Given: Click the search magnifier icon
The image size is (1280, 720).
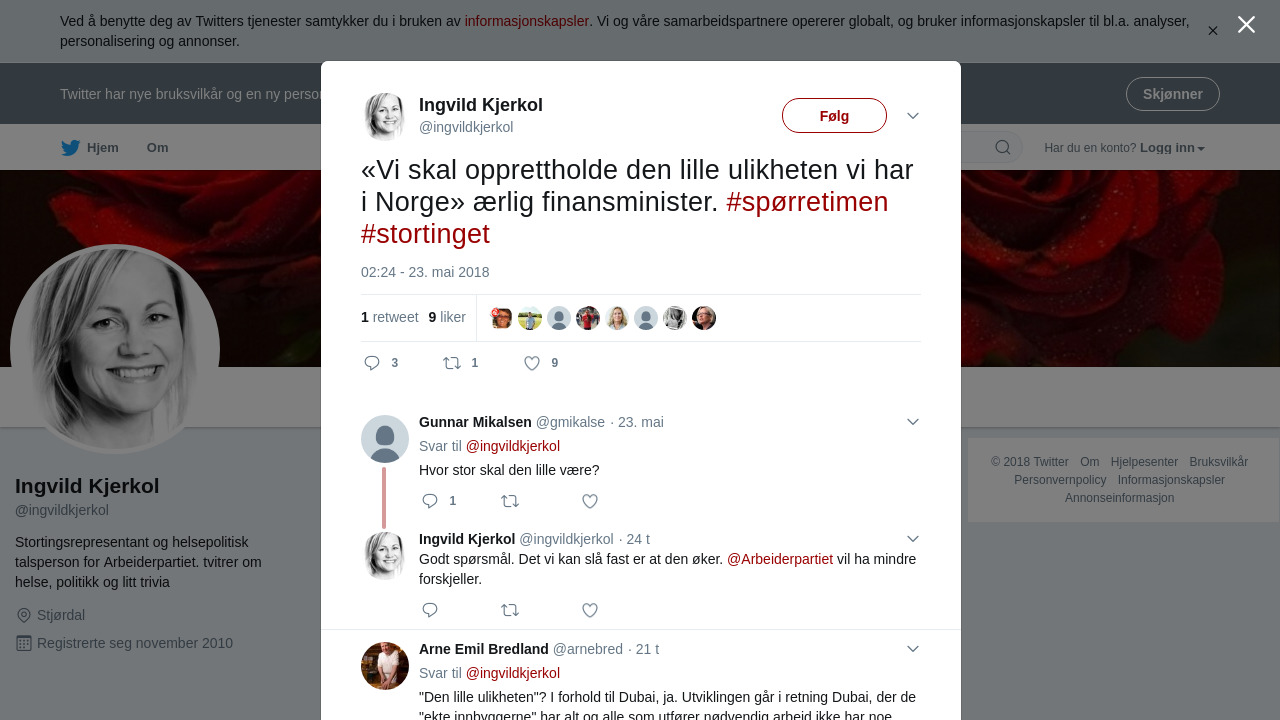Looking at the screenshot, I should (x=1002, y=148).
